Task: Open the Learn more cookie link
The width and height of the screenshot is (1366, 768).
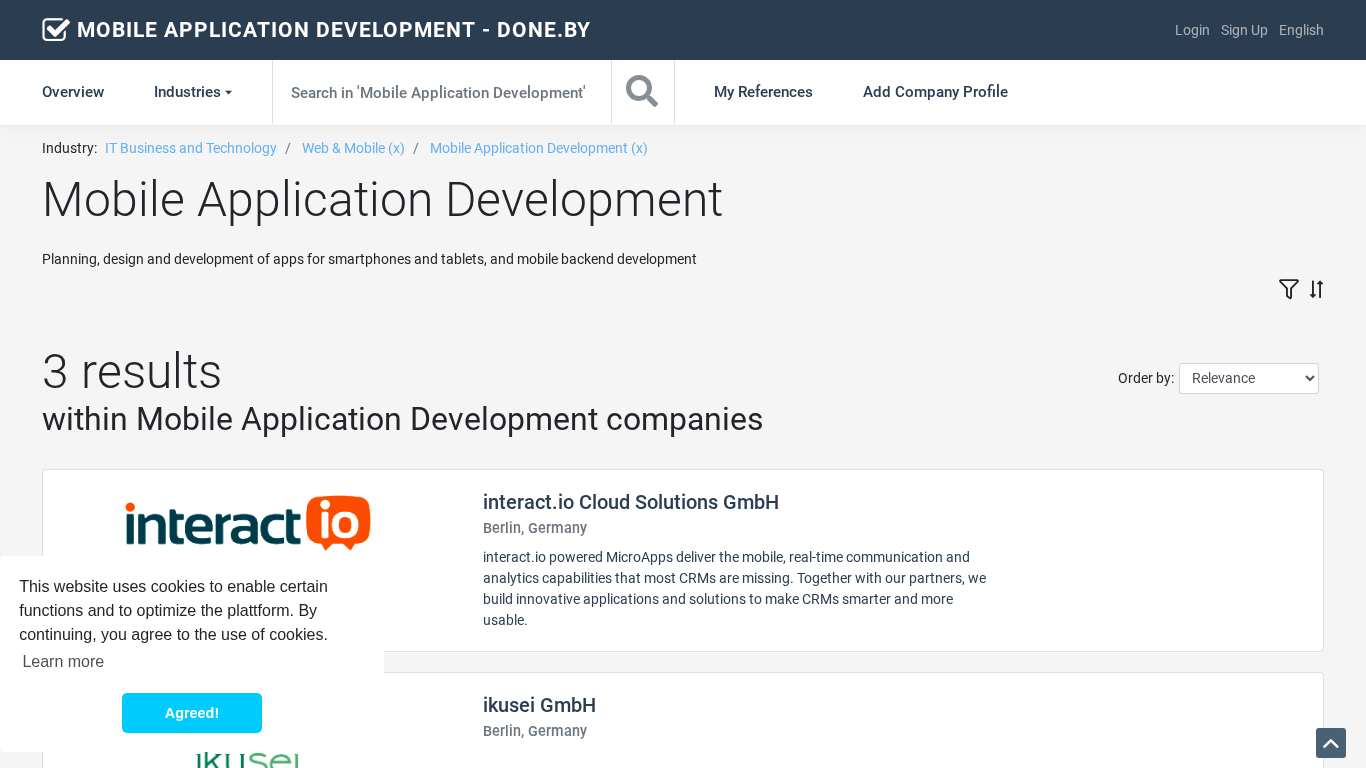Action: (x=63, y=661)
